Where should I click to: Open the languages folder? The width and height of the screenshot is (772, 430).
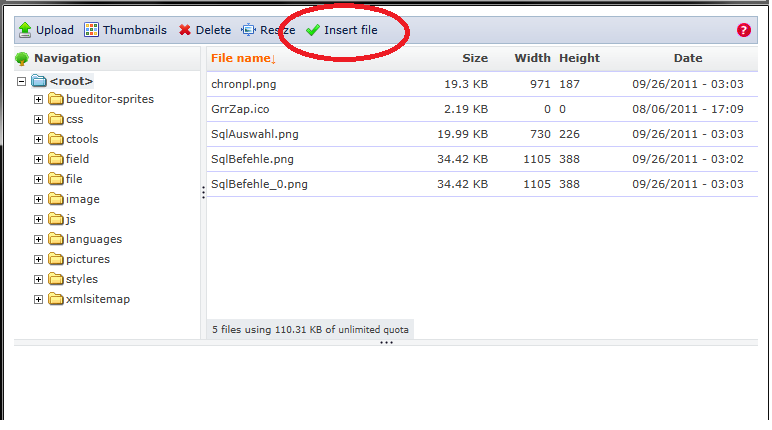pos(93,239)
